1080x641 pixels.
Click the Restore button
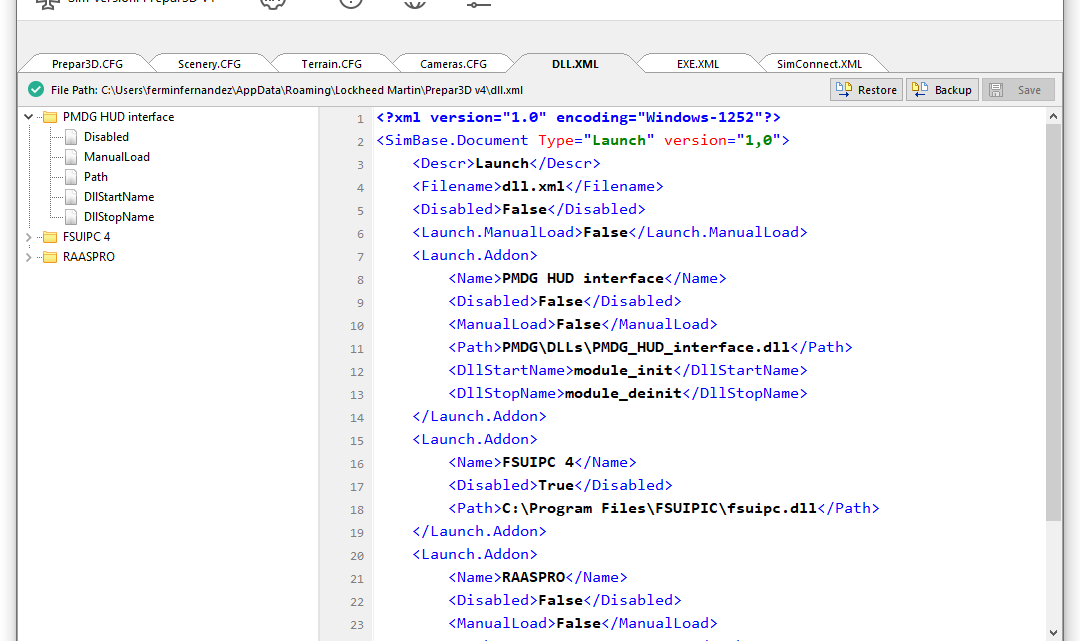pyautogui.click(x=866, y=90)
